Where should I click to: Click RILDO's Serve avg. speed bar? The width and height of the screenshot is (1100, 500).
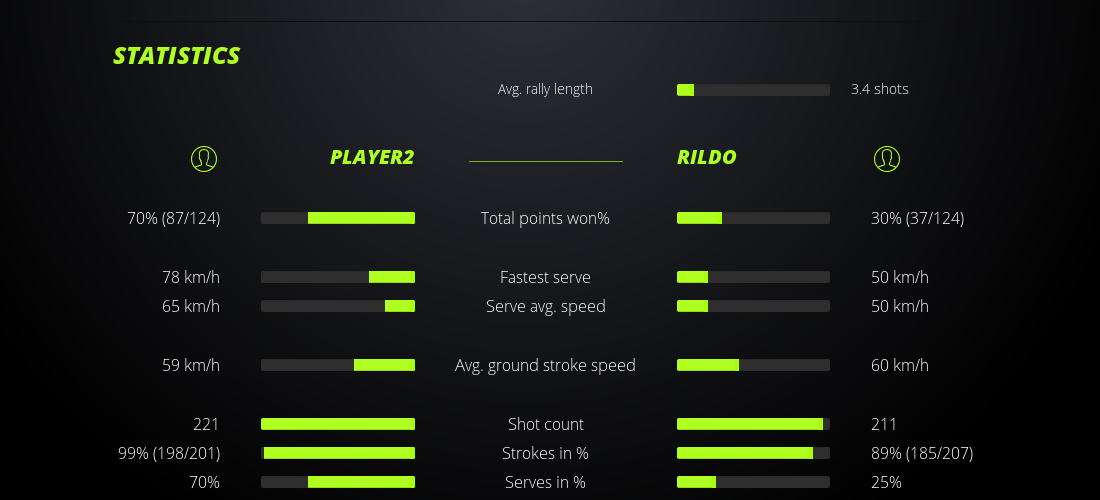[x=753, y=306]
